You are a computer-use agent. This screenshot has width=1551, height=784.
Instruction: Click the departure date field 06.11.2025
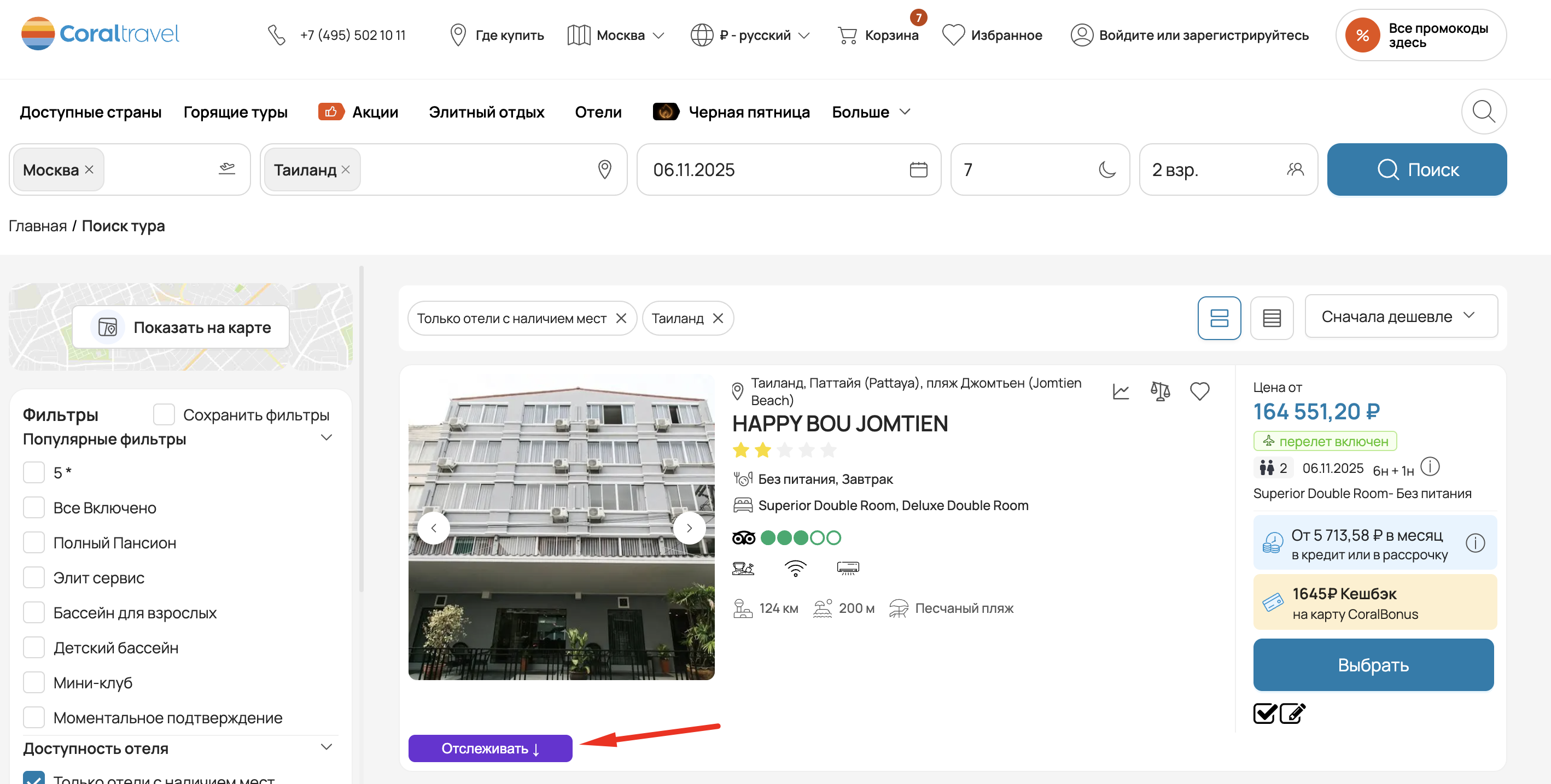tap(788, 169)
